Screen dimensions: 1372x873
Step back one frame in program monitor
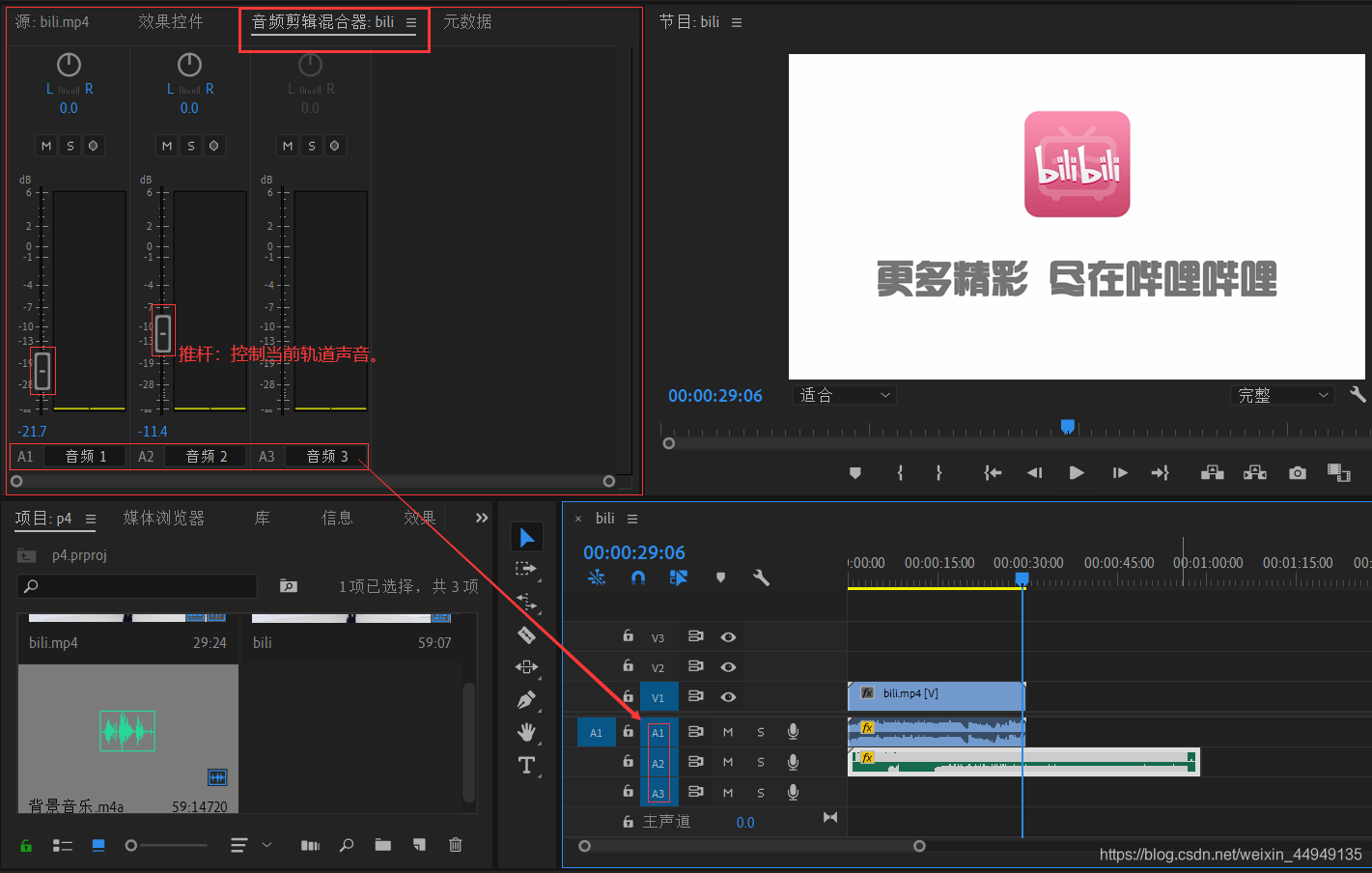click(1034, 473)
